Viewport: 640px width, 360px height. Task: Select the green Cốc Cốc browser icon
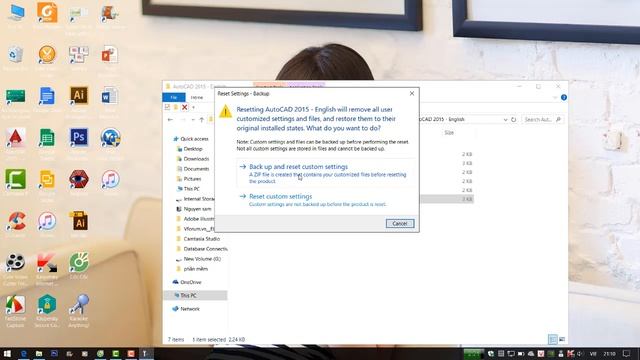point(79,266)
